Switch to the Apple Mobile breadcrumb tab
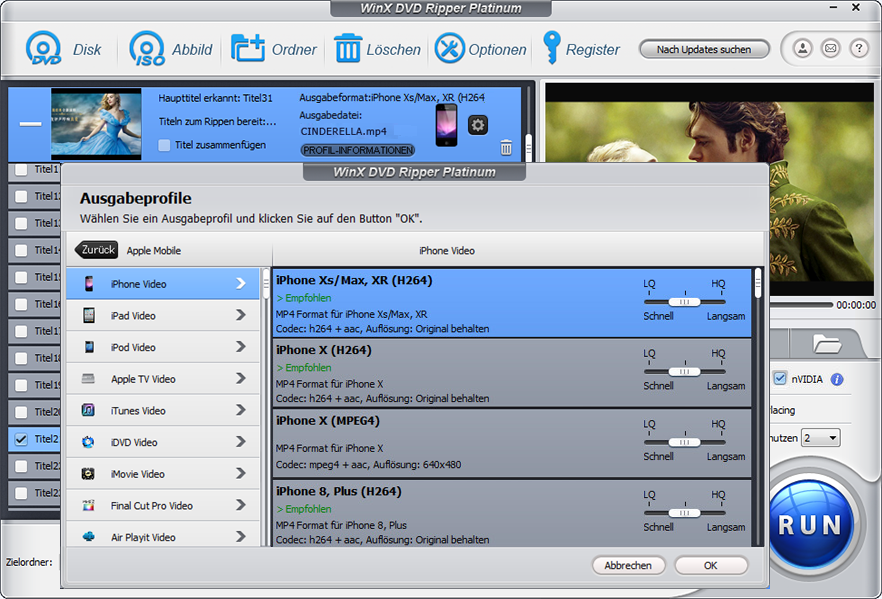This screenshot has width=882, height=599. [x=152, y=250]
